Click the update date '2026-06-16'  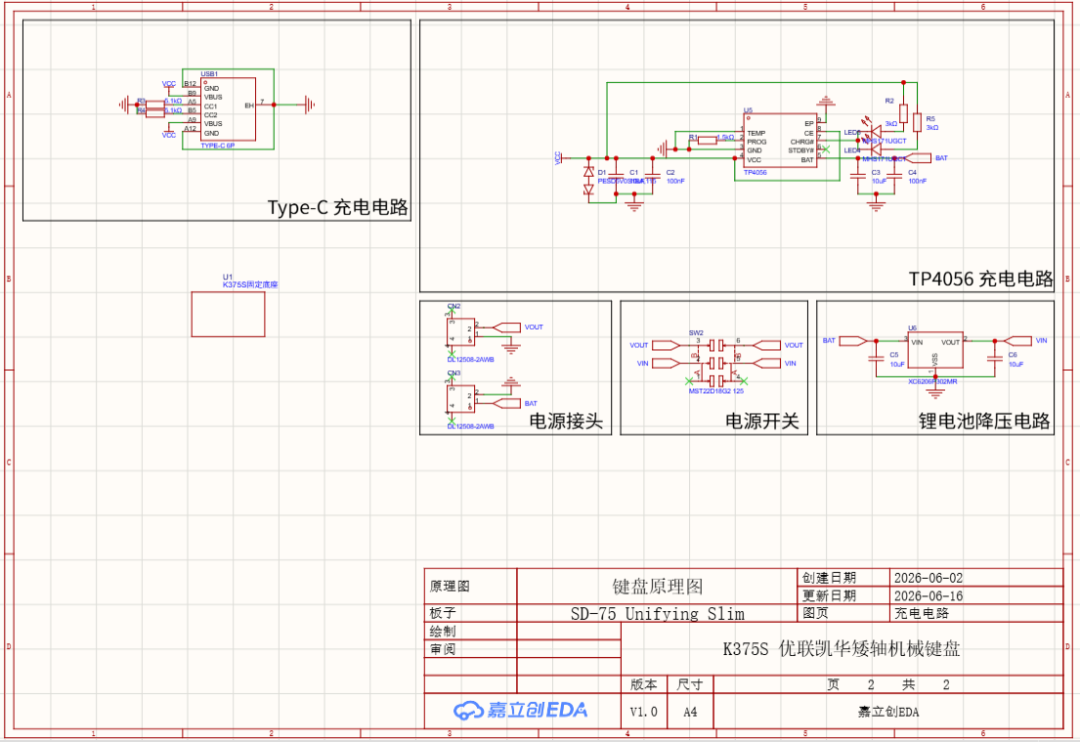928,596
